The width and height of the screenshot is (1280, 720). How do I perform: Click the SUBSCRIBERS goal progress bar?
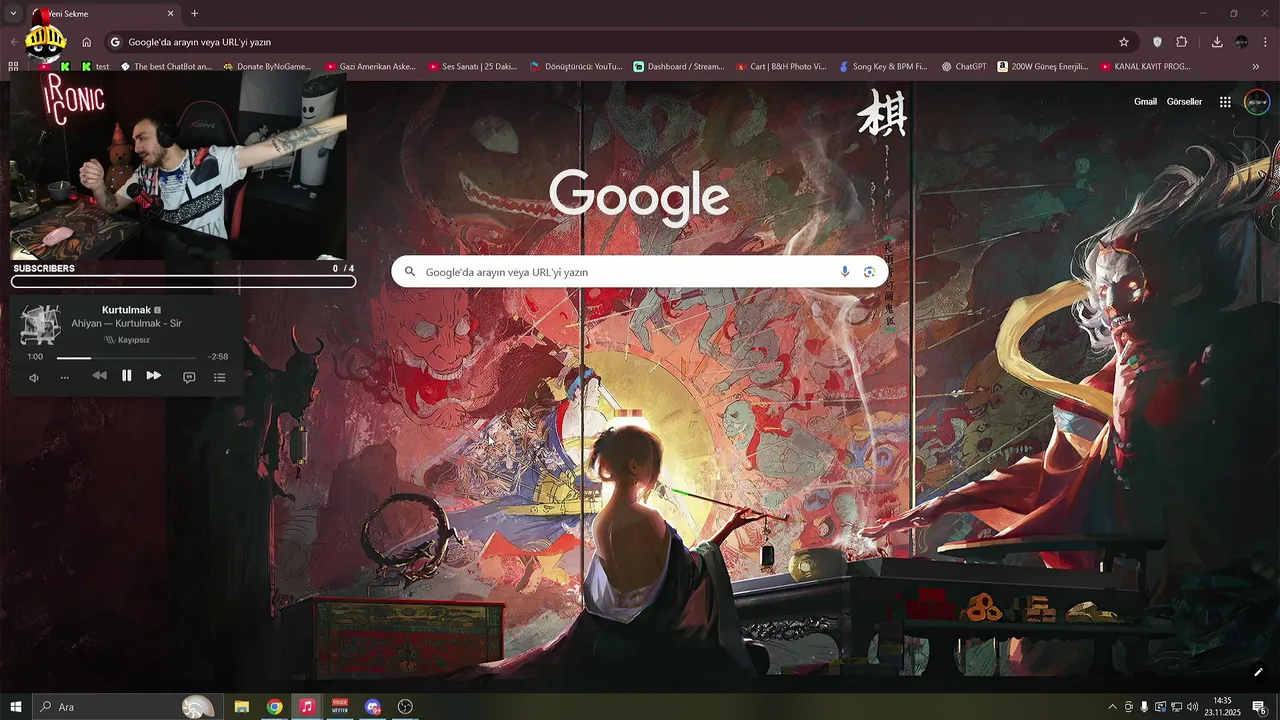[183, 282]
